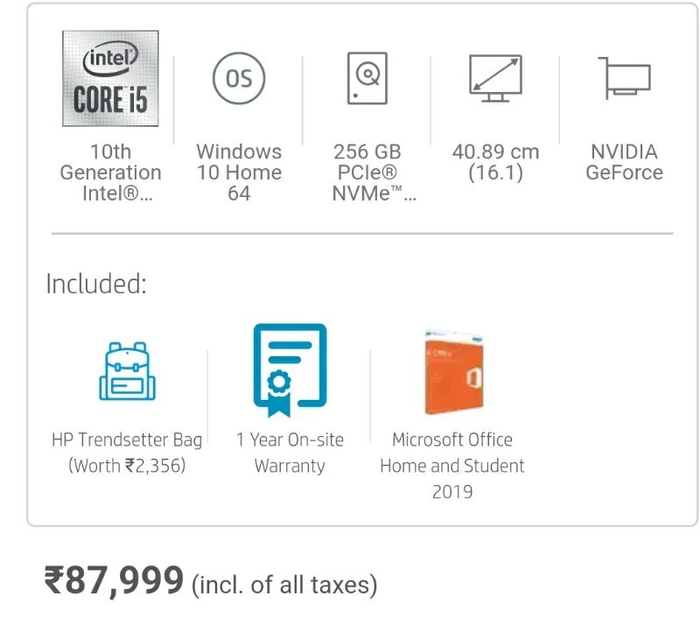Click the ₹87,999 price
The height and width of the screenshot is (639, 700).
click(114, 581)
